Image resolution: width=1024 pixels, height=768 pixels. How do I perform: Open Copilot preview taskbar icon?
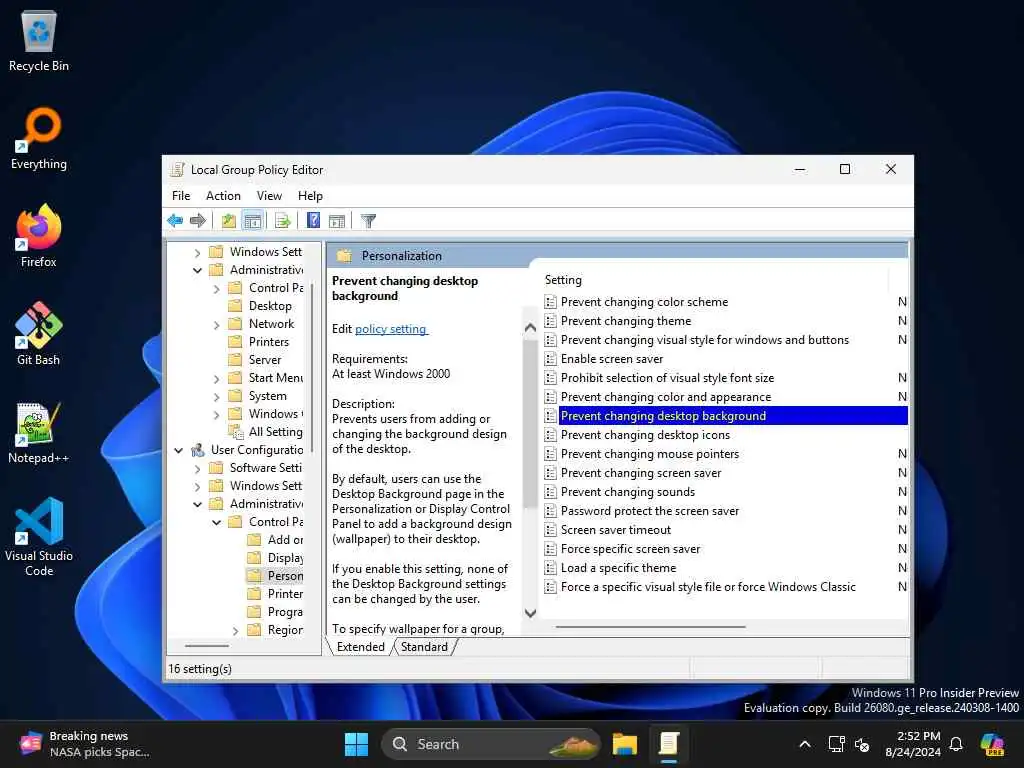(993, 744)
